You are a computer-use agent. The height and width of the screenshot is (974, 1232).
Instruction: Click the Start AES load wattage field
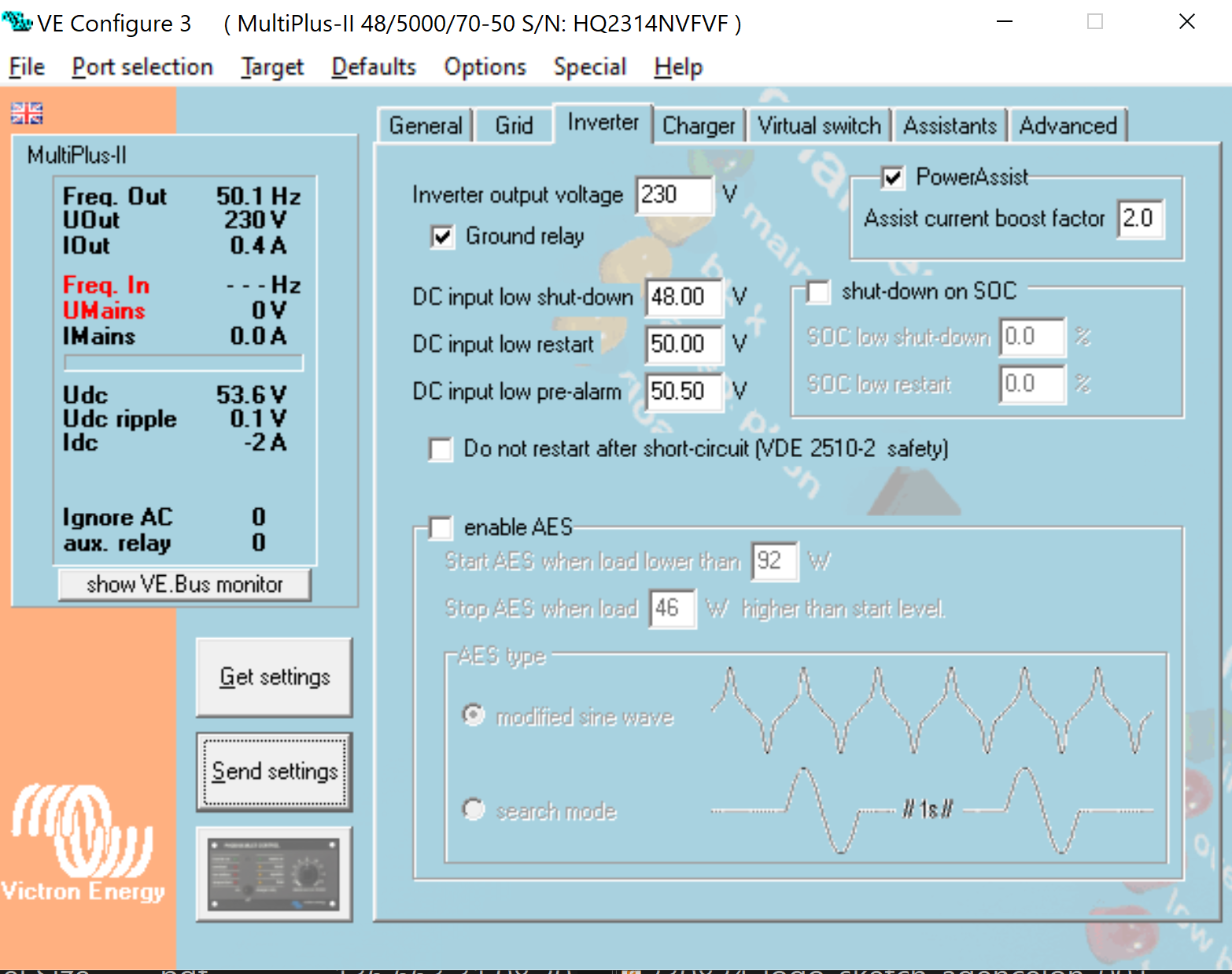pos(775,562)
